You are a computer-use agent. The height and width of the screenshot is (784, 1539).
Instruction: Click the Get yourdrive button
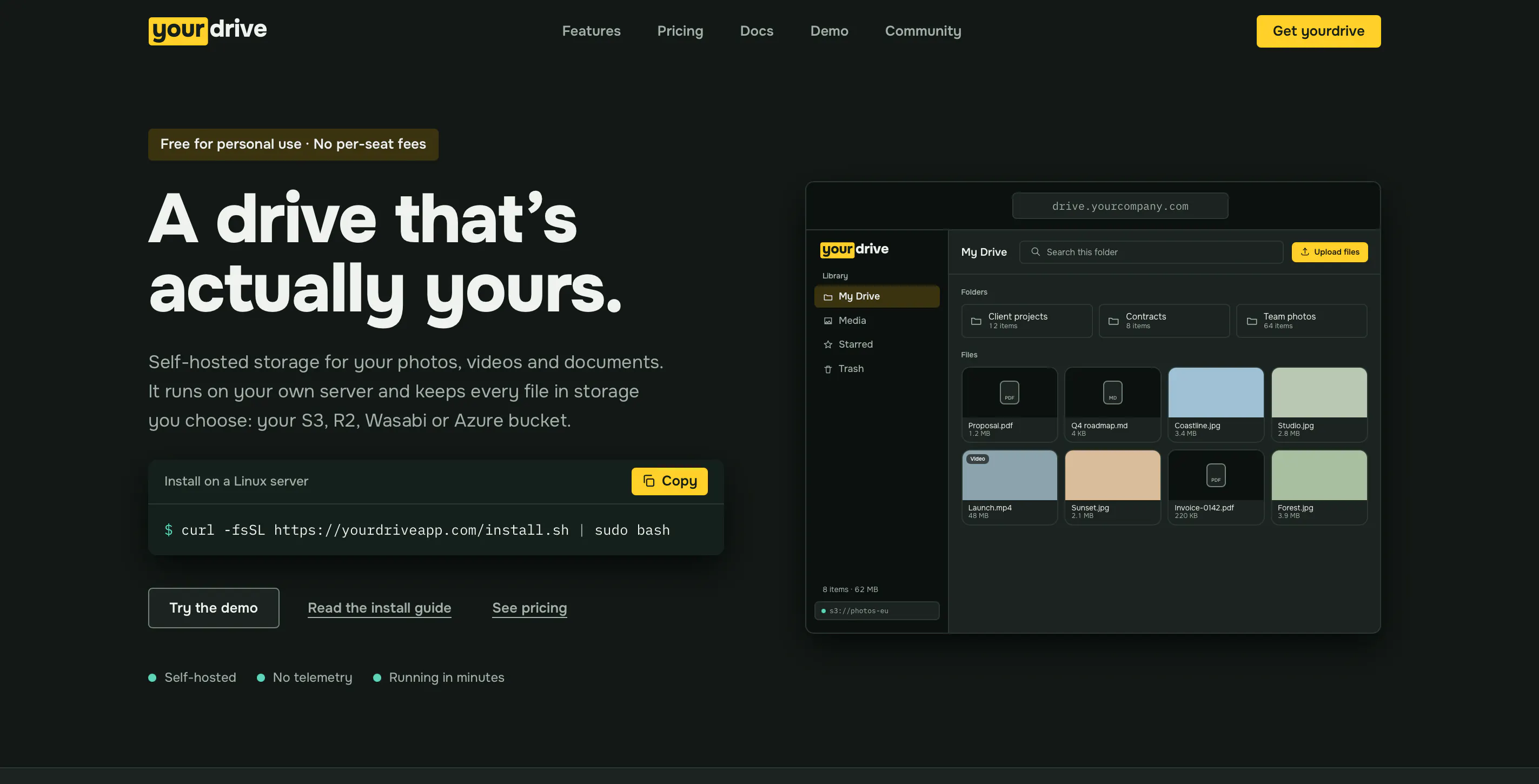1318,31
